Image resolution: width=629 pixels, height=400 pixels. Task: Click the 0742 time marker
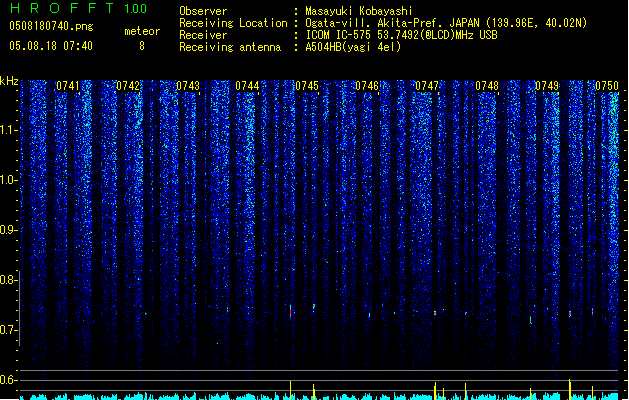coord(128,86)
